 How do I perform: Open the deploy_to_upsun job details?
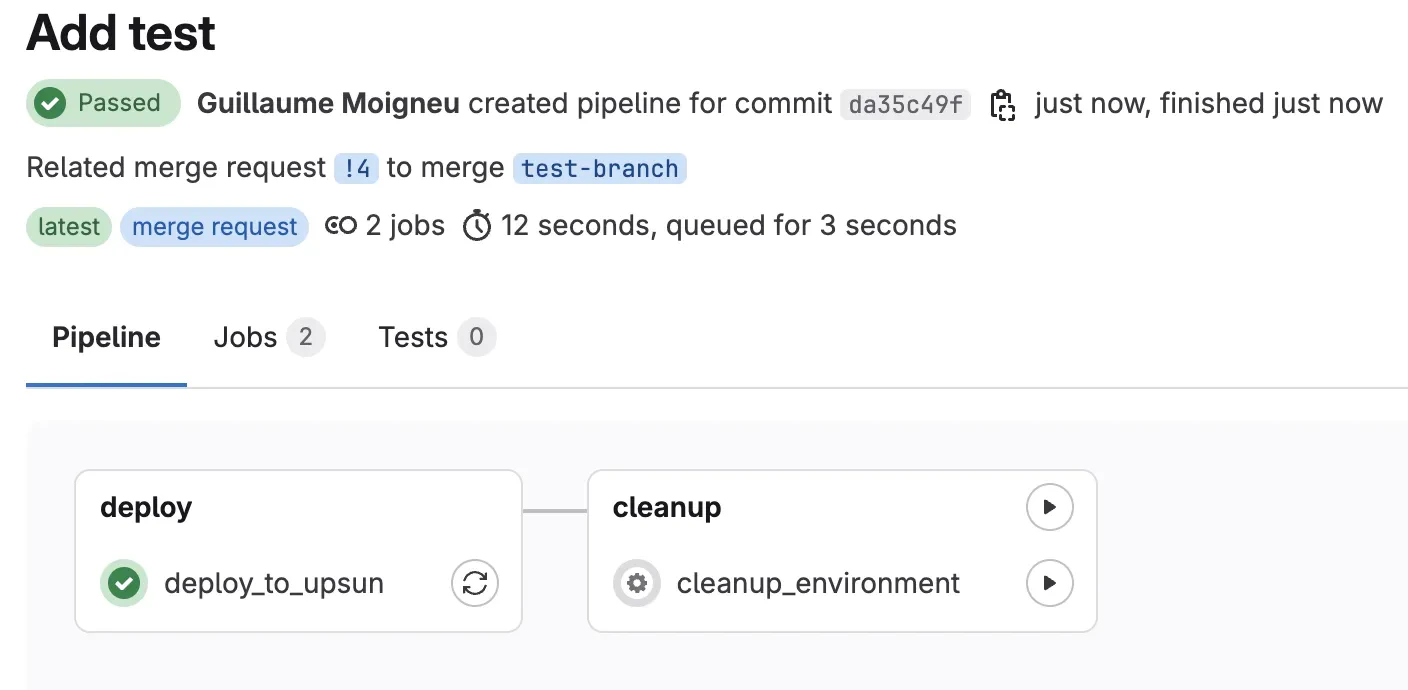[x=273, y=583]
